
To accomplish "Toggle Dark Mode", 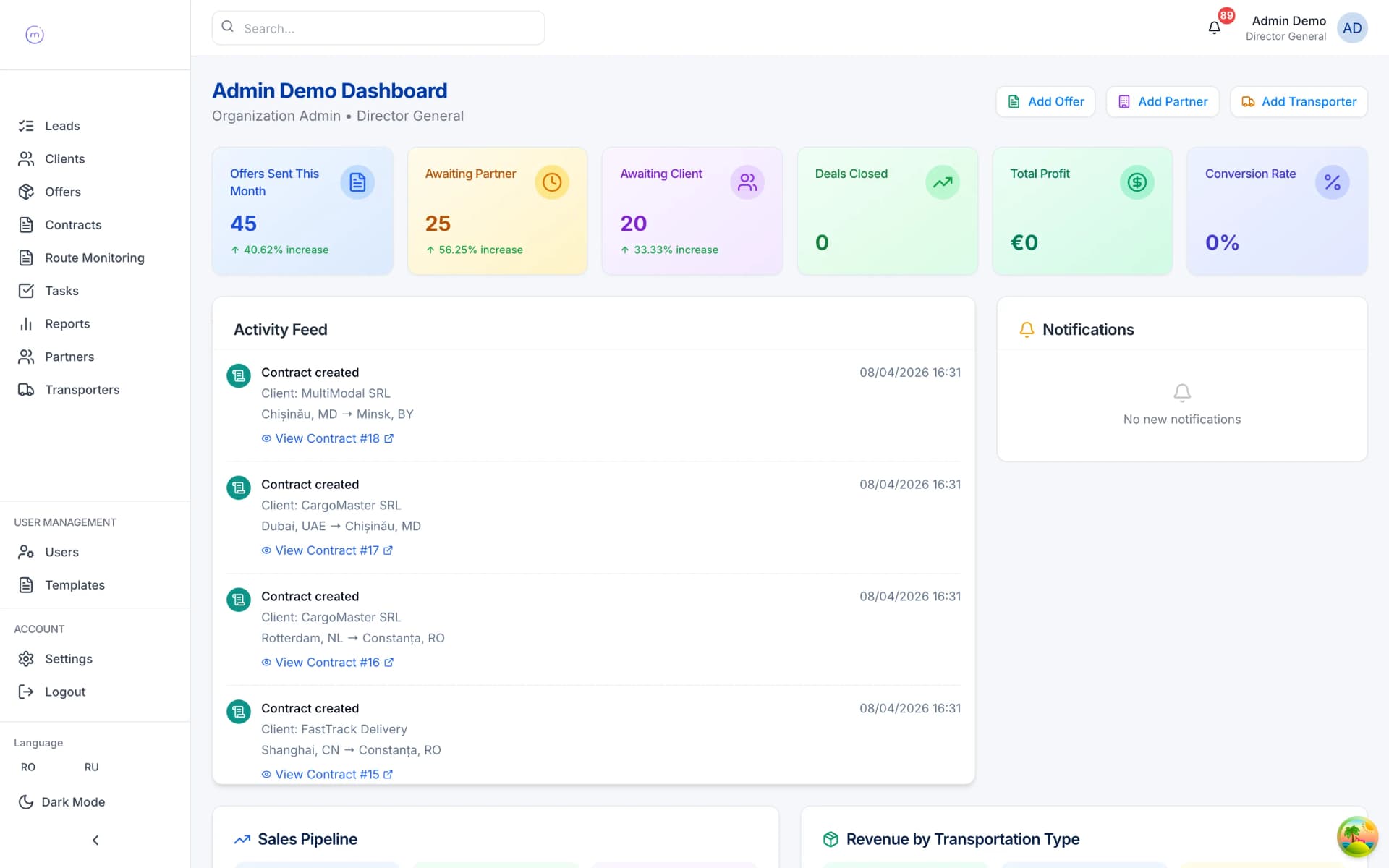I will coord(62,802).
